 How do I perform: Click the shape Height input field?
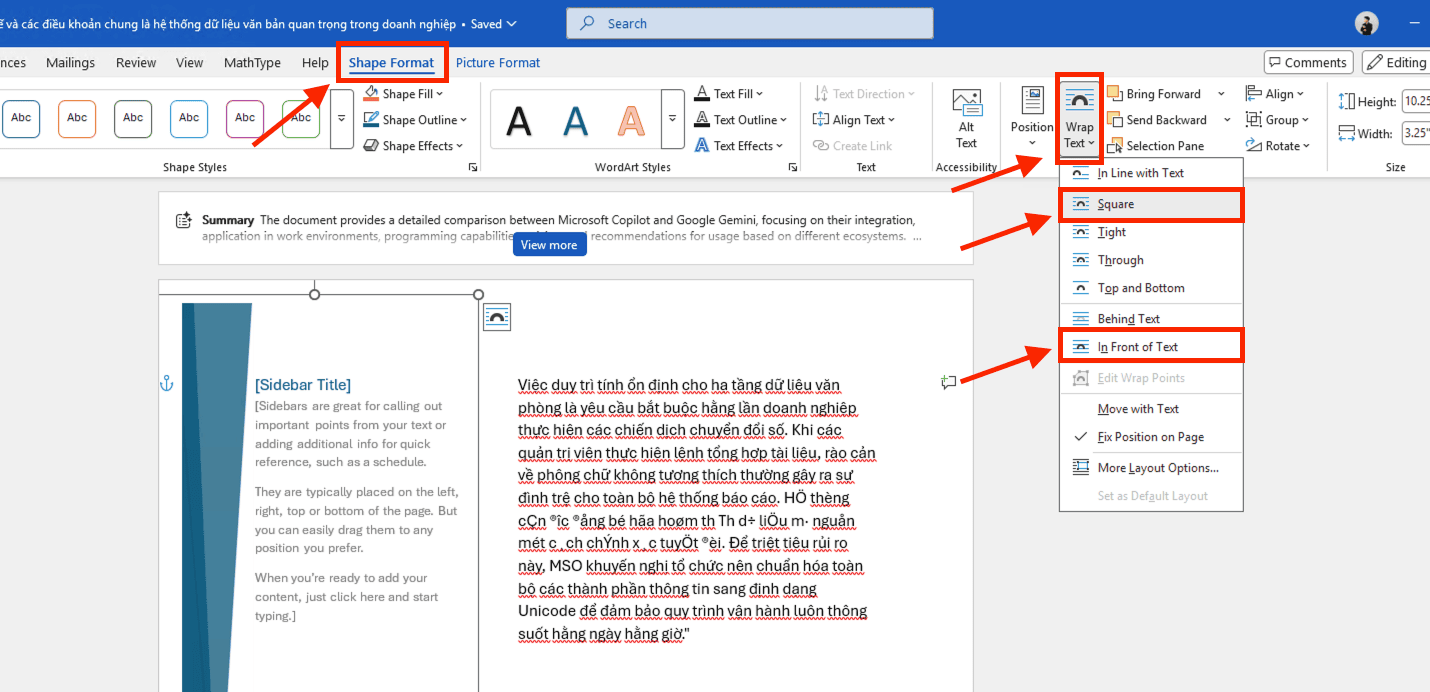[x=1415, y=101]
